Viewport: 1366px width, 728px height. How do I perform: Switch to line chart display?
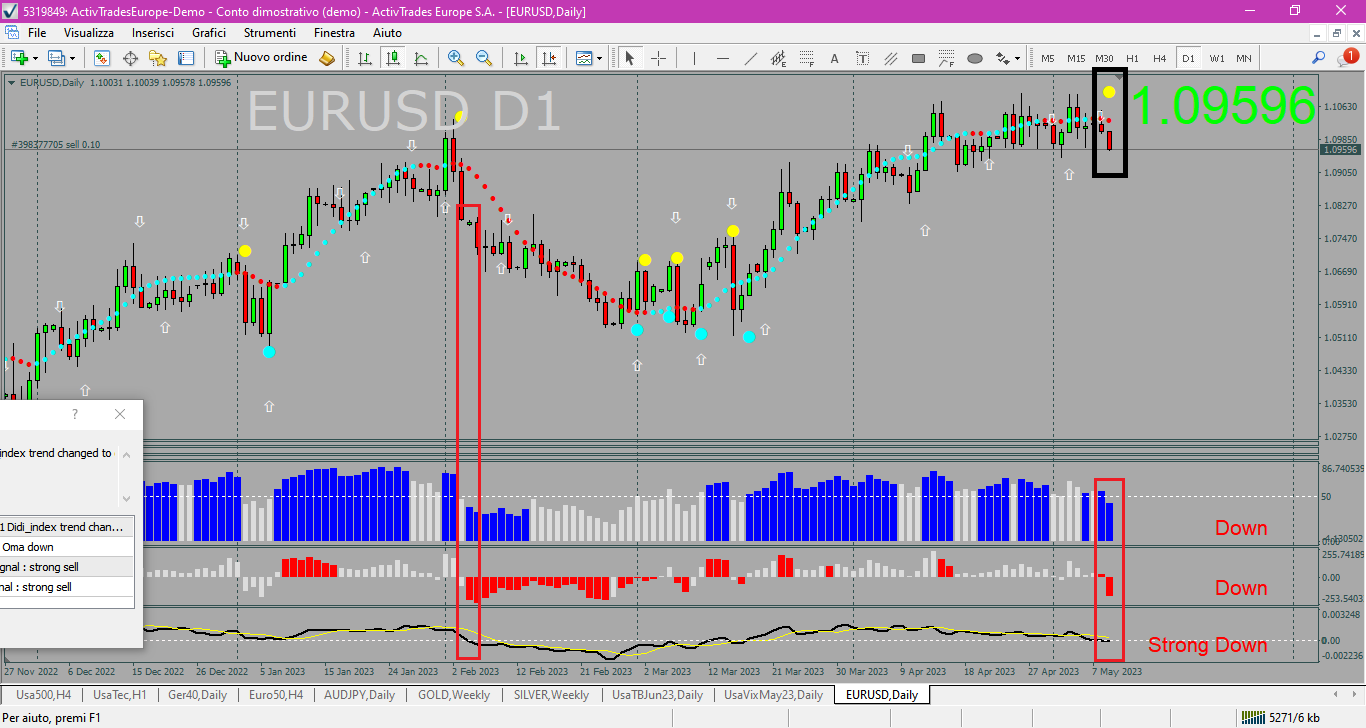[x=421, y=58]
